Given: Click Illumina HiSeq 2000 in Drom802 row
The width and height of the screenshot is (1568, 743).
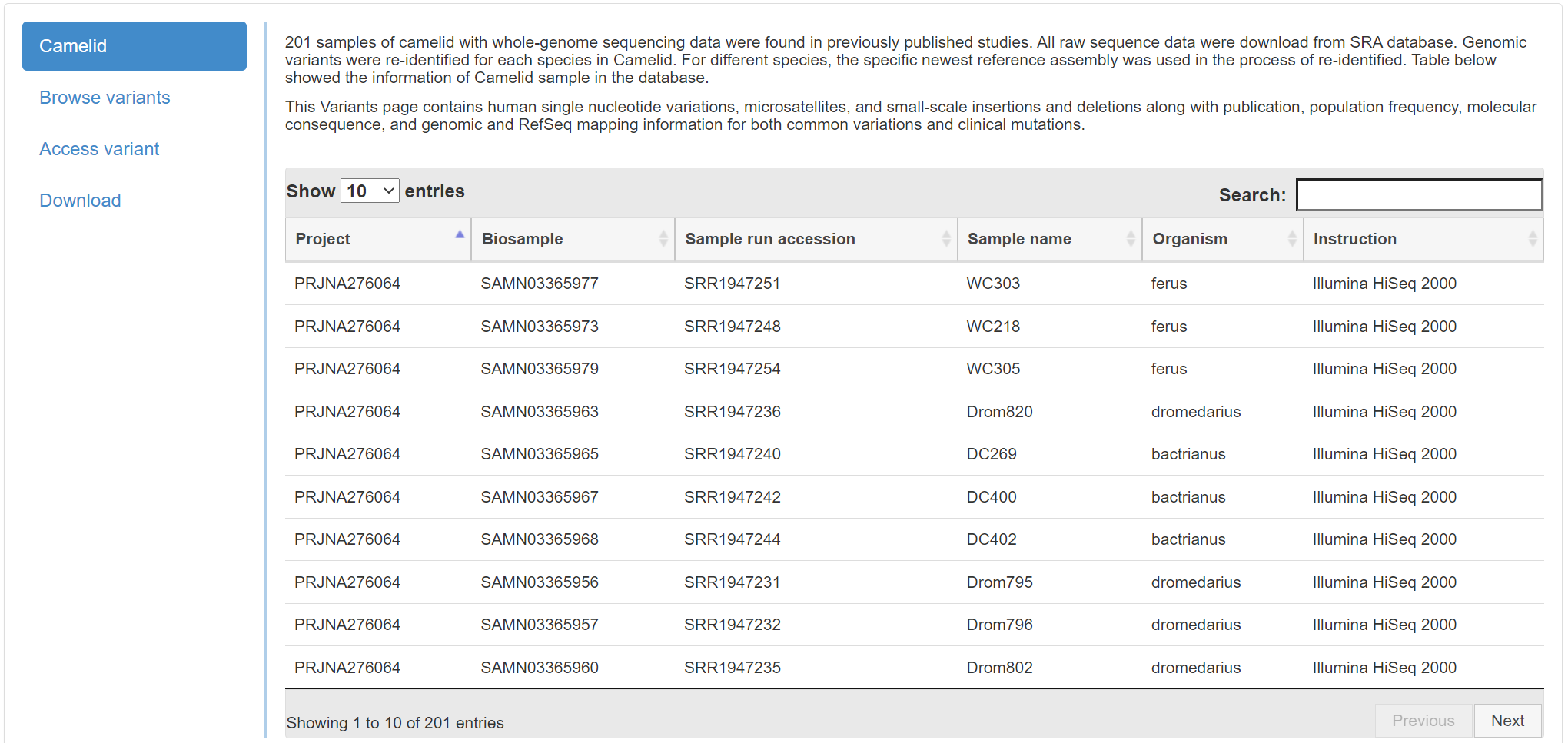Looking at the screenshot, I should [x=1384, y=668].
